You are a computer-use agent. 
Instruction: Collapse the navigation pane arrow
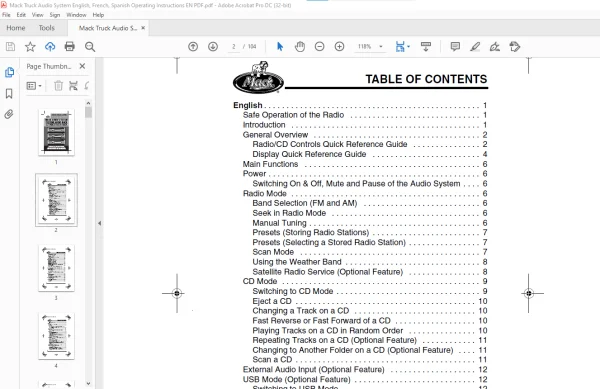pyautogui.click(x=99, y=223)
